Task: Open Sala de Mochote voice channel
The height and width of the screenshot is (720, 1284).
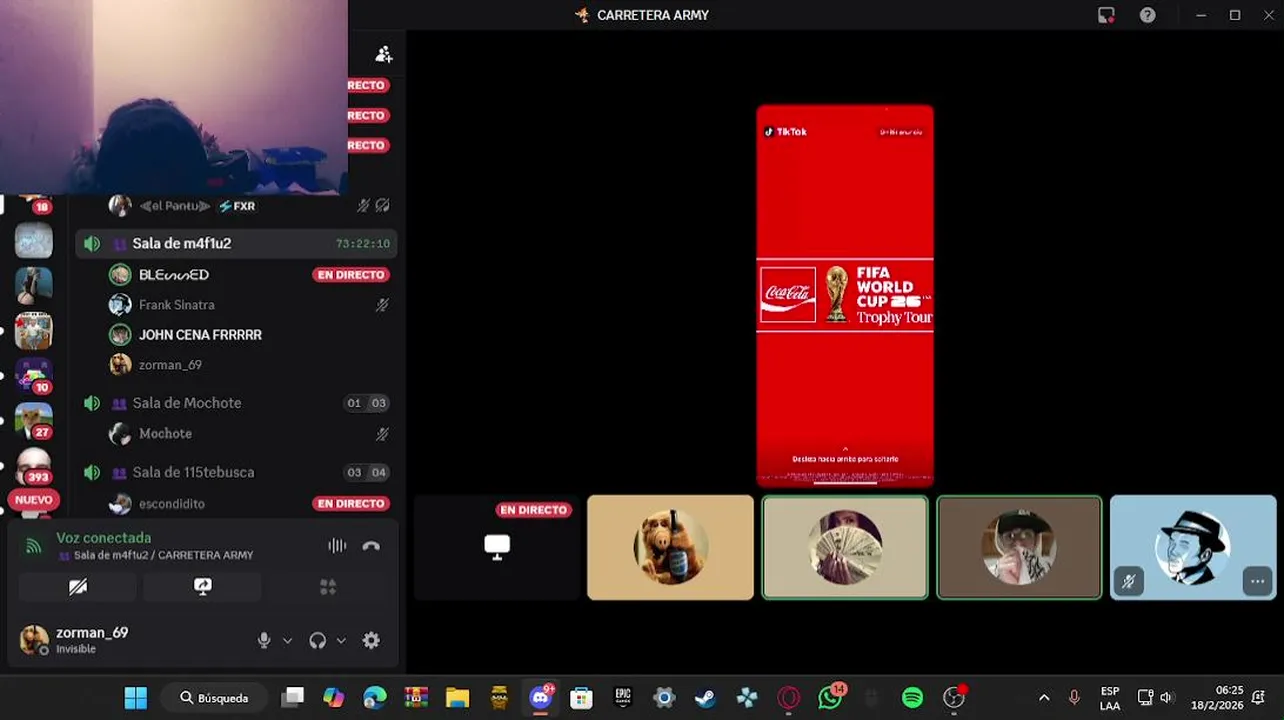Action: click(236, 403)
